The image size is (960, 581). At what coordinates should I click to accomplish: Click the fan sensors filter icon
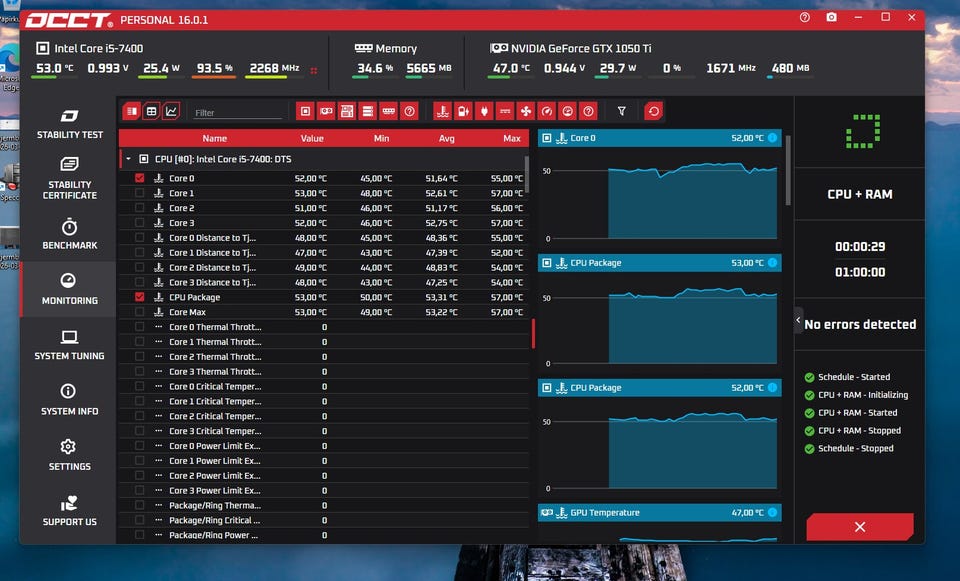[526, 111]
